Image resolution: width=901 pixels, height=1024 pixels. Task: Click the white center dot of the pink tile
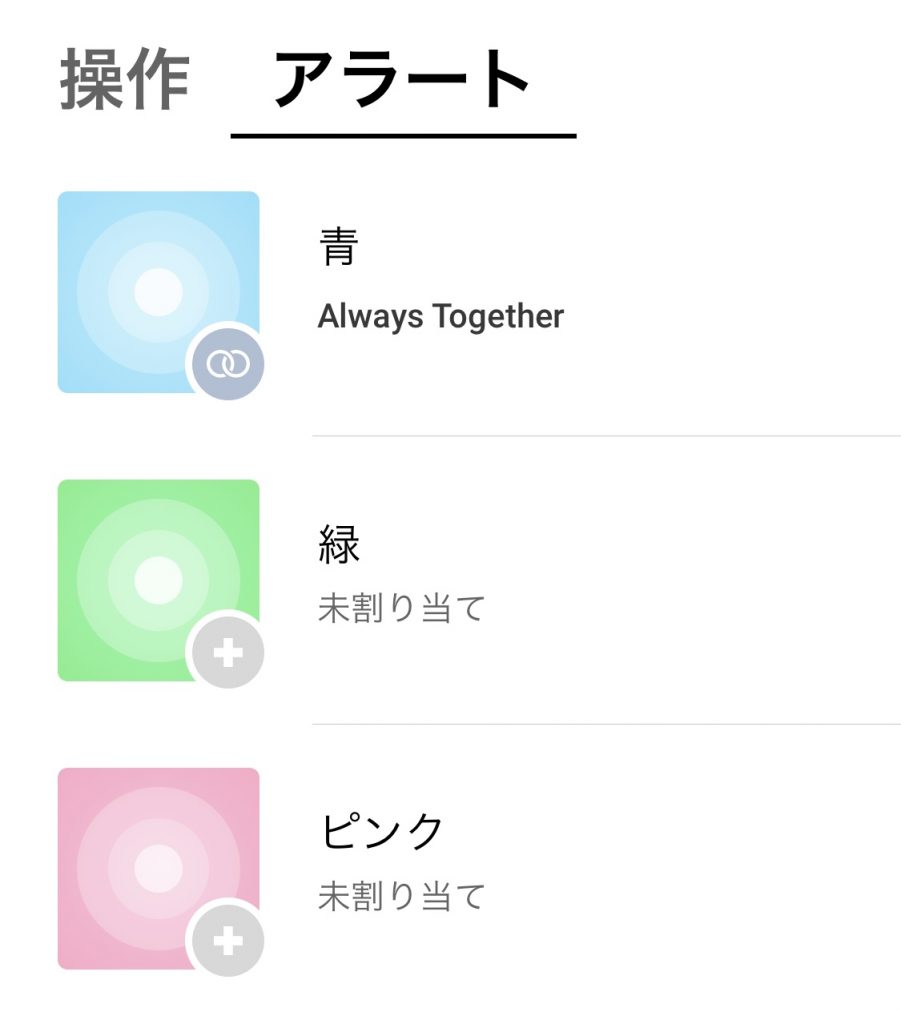click(x=158, y=867)
